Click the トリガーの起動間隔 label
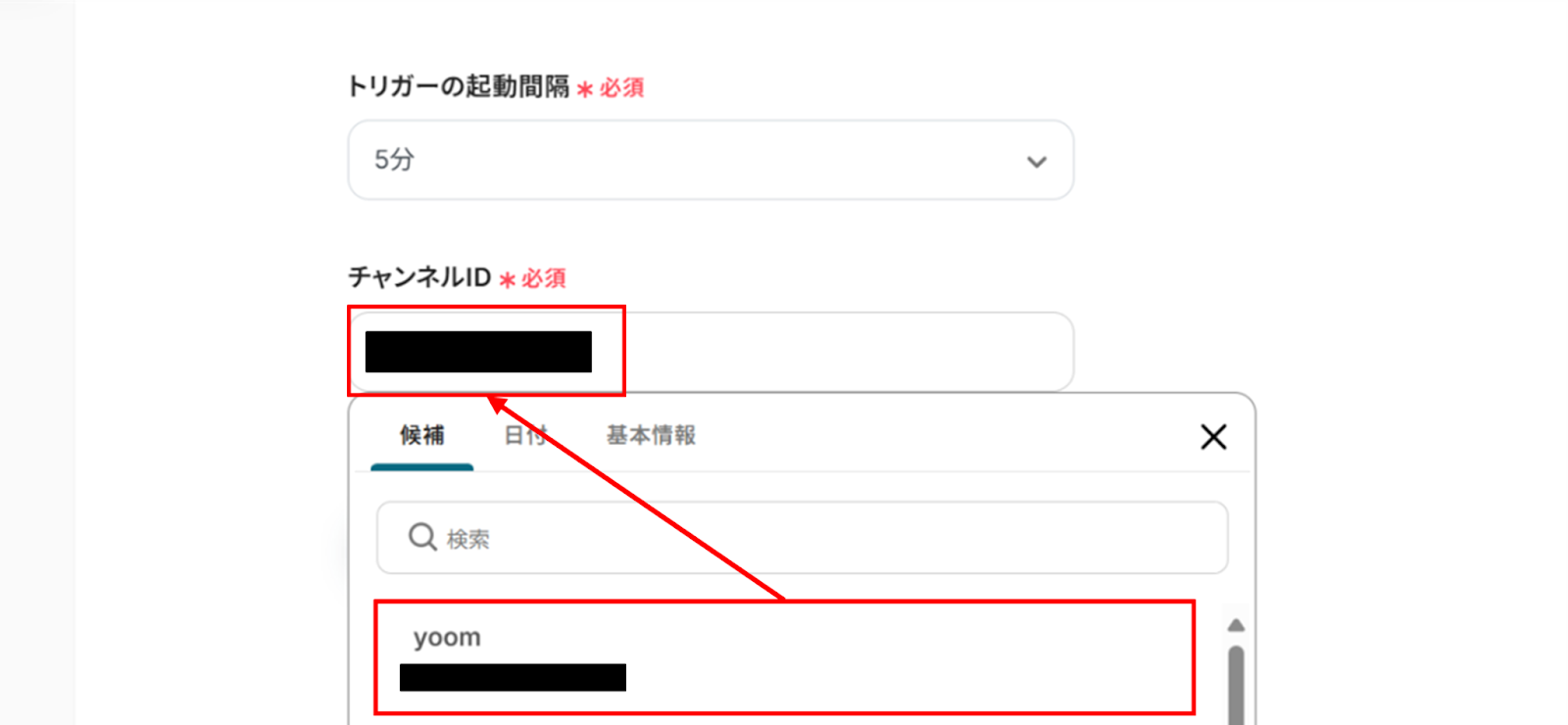This screenshot has width=1568, height=725. point(459,86)
